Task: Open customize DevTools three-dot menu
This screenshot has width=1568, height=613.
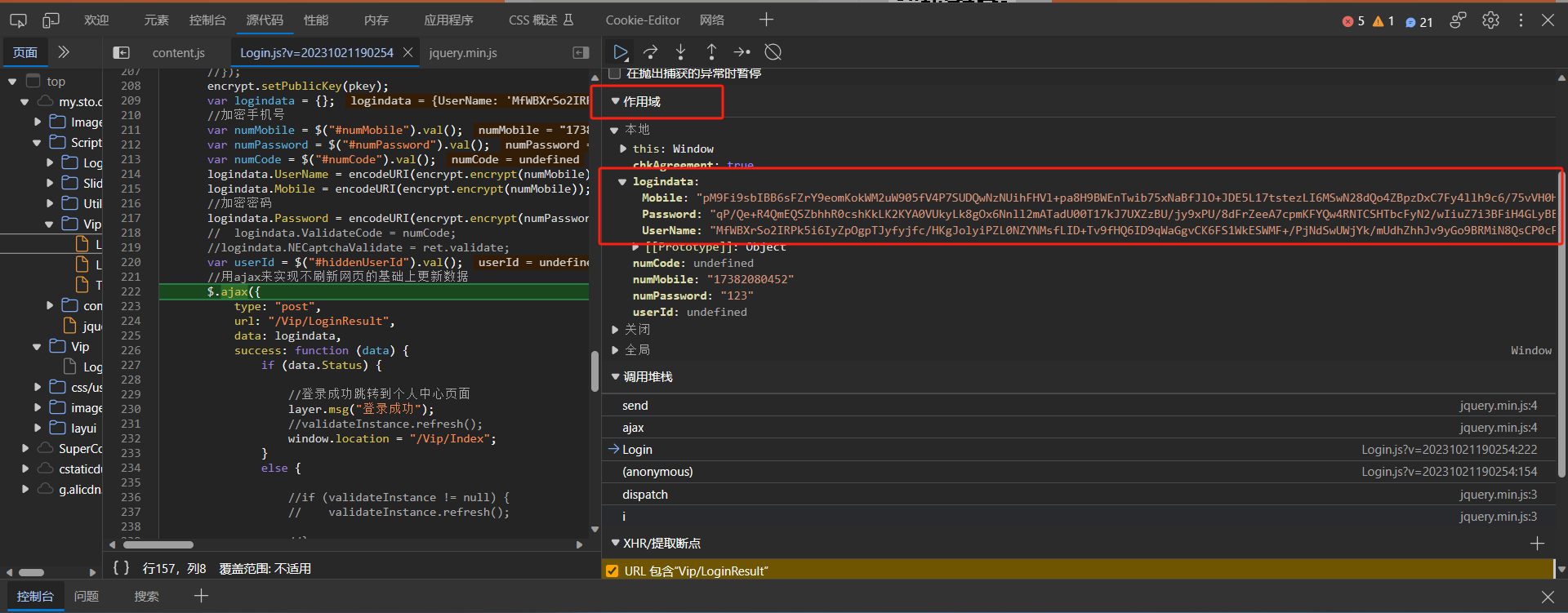Action: [1521, 20]
